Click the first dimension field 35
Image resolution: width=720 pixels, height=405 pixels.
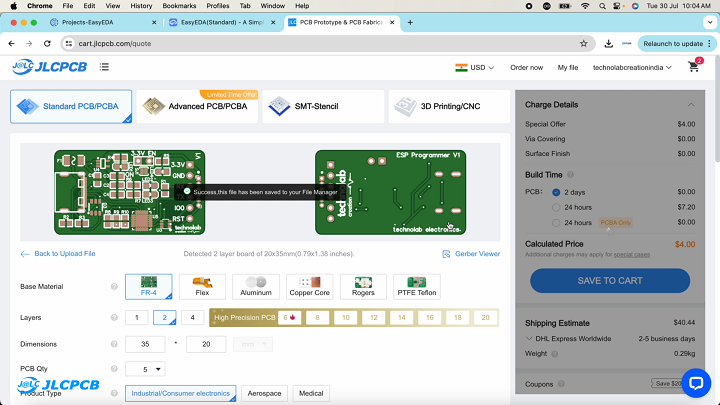pyautogui.click(x=145, y=344)
